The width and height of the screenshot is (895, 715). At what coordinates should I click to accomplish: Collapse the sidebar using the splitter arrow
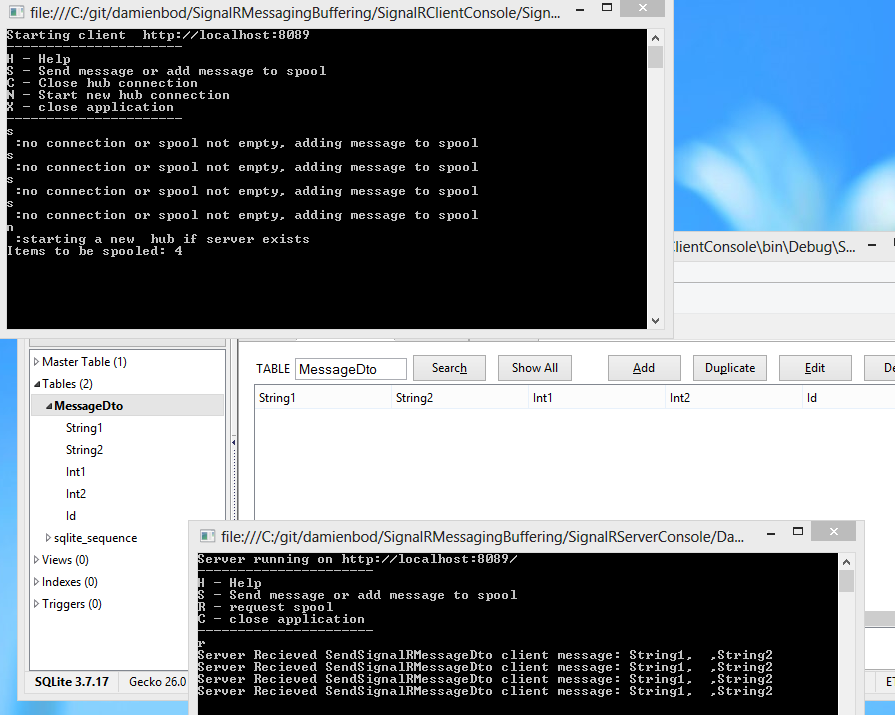click(x=233, y=442)
